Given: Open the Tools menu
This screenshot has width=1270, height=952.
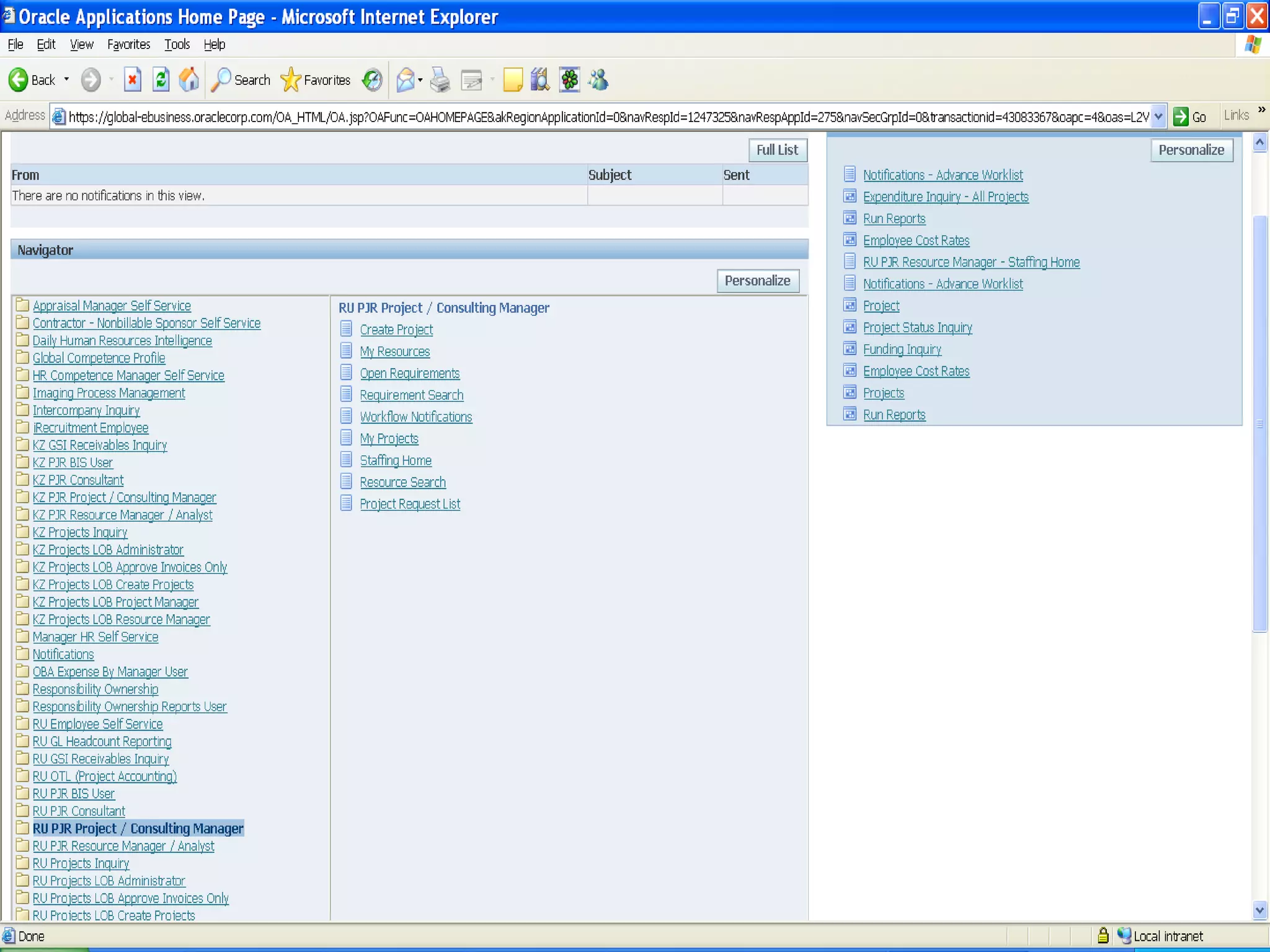Looking at the screenshot, I should (x=177, y=45).
